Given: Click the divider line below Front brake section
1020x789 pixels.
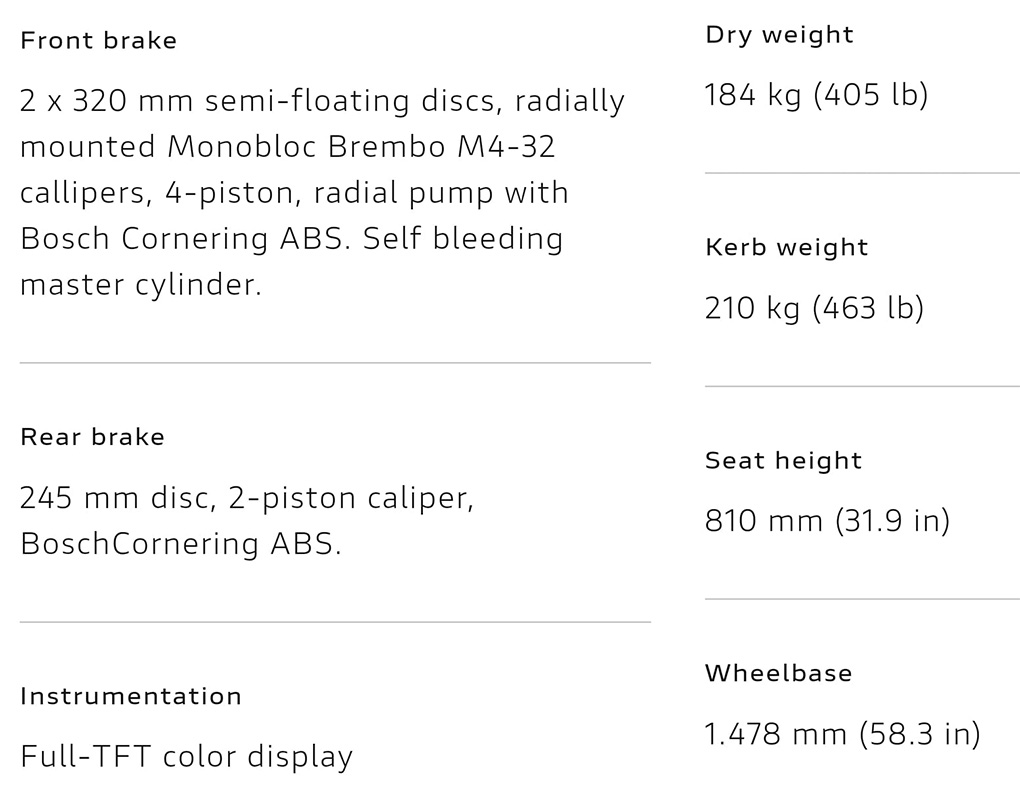Looking at the screenshot, I should (335, 363).
